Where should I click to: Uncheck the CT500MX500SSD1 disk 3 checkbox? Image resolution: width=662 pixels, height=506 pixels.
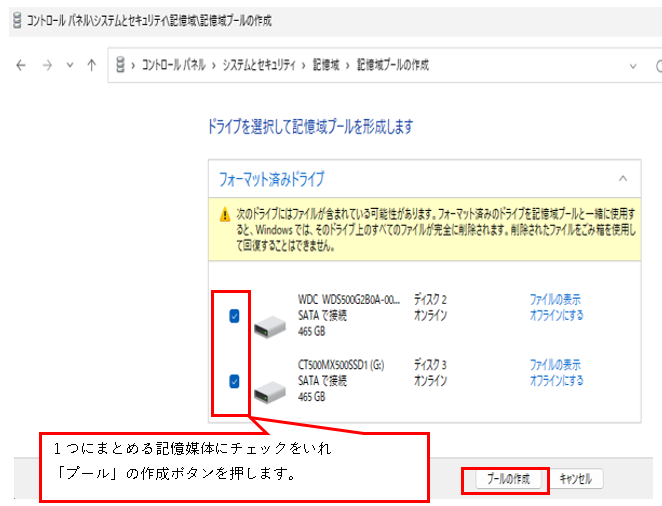pos(234,381)
